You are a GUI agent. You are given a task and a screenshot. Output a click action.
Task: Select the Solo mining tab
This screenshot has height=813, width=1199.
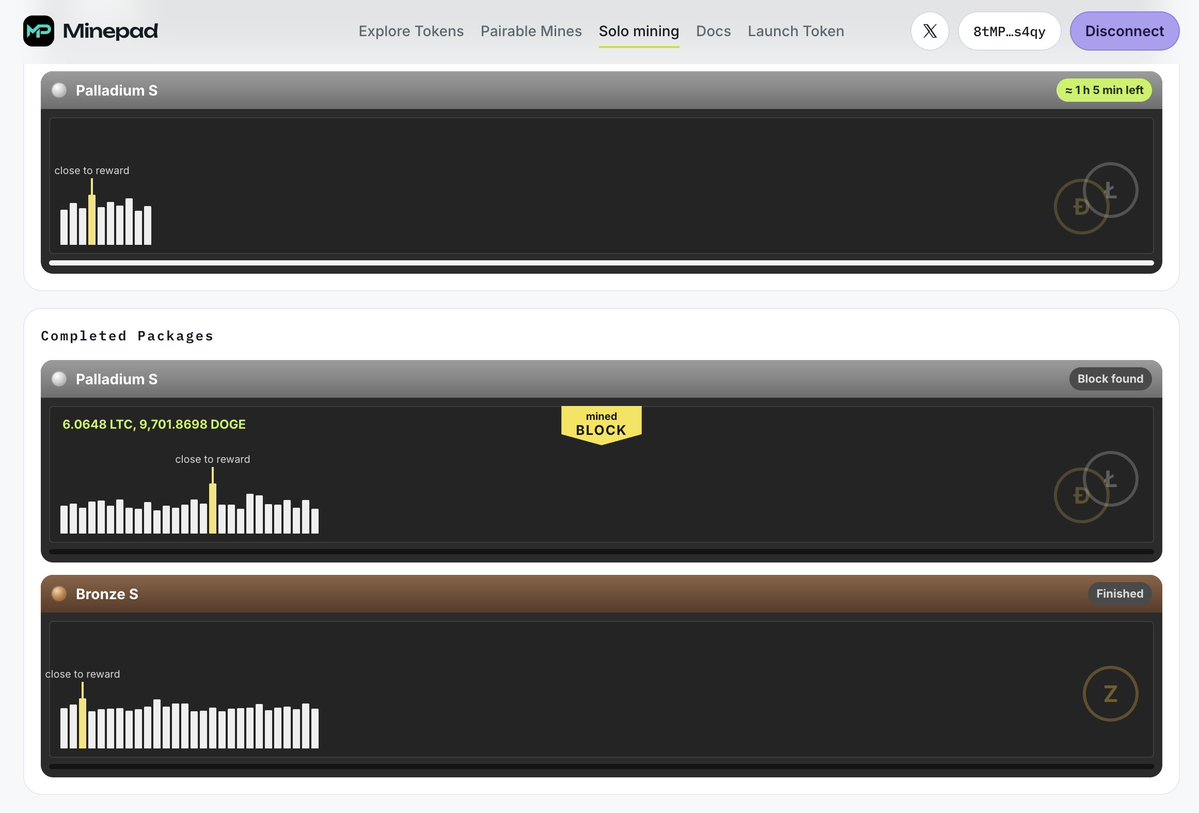639,31
